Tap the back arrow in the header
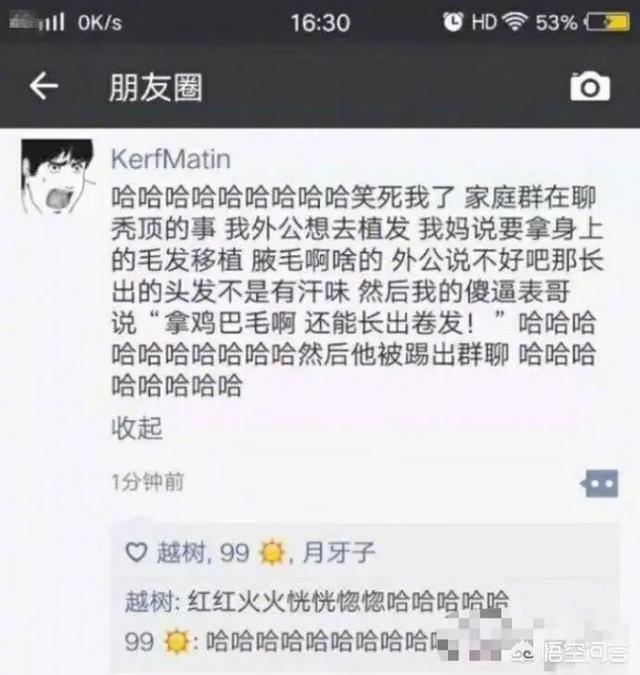This screenshot has height=675, width=640. [43, 86]
